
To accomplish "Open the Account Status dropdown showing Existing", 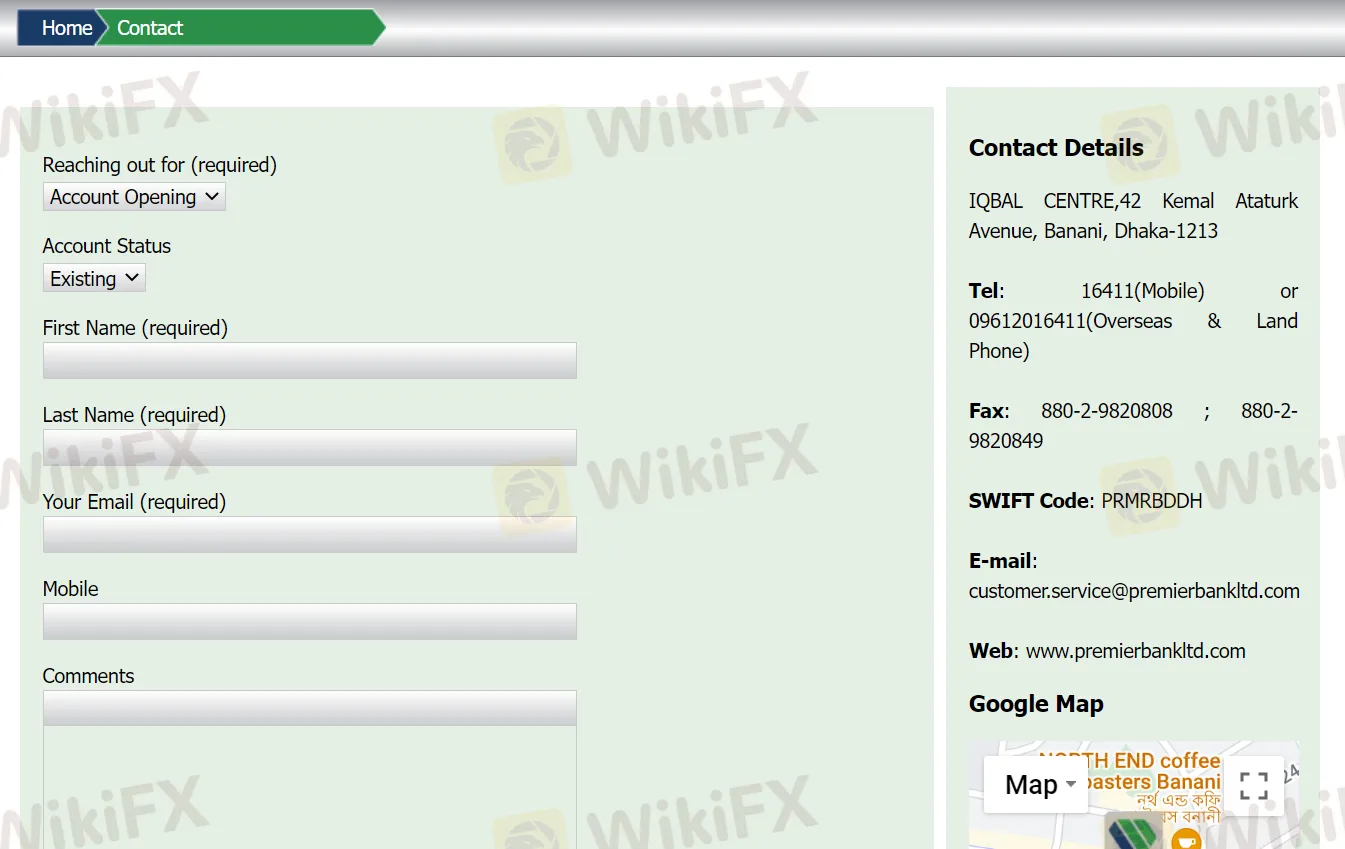I will click(94, 278).
